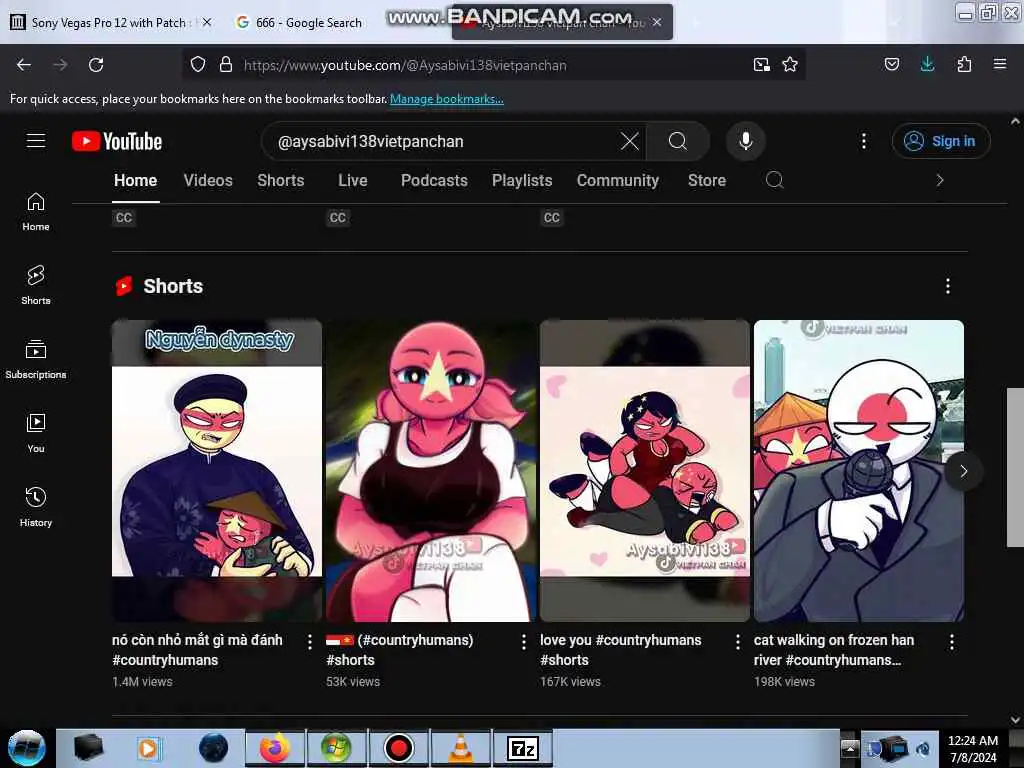The width and height of the screenshot is (1024, 768).
Task: Switch to the Community tab
Action: pos(618,181)
